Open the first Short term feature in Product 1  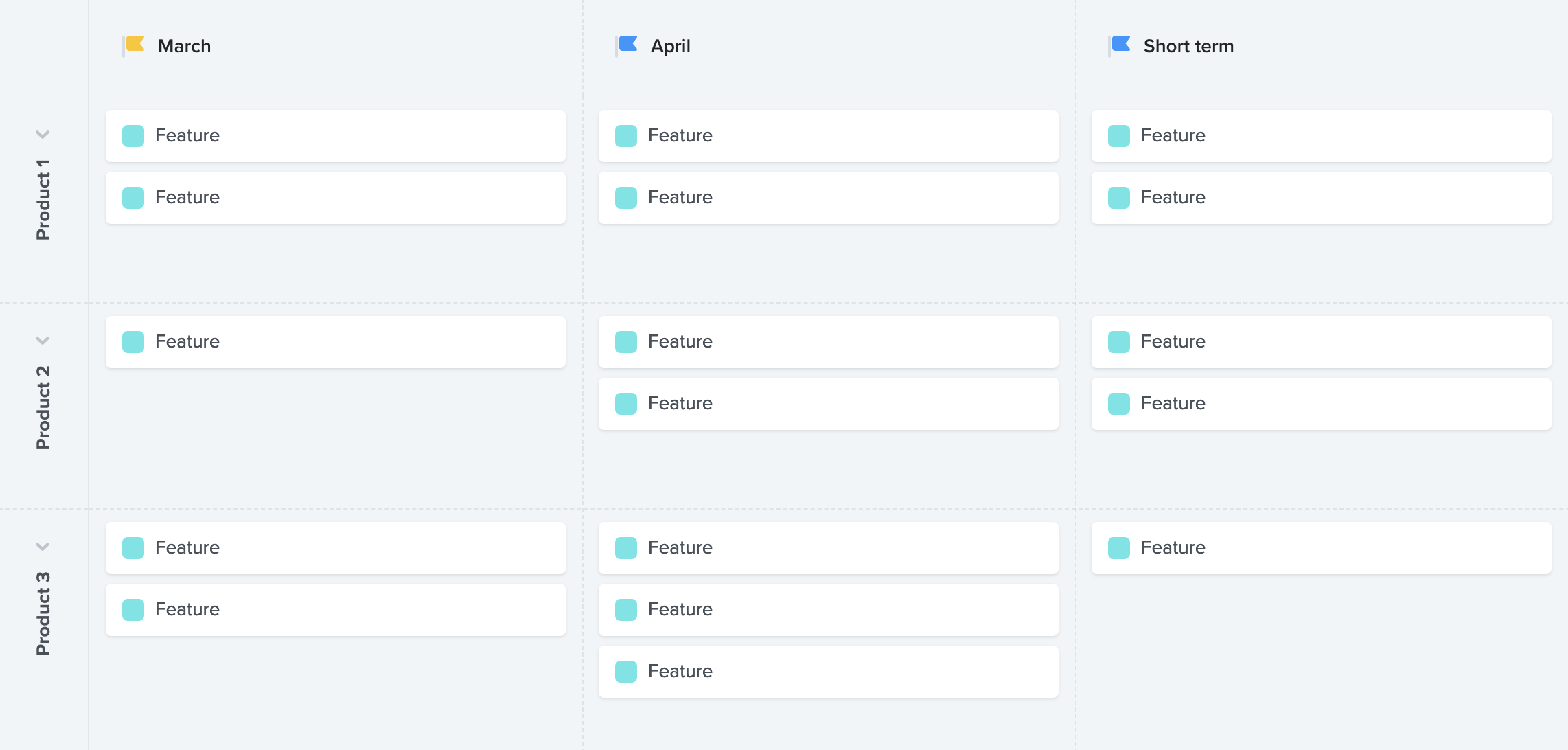point(1322,136)
